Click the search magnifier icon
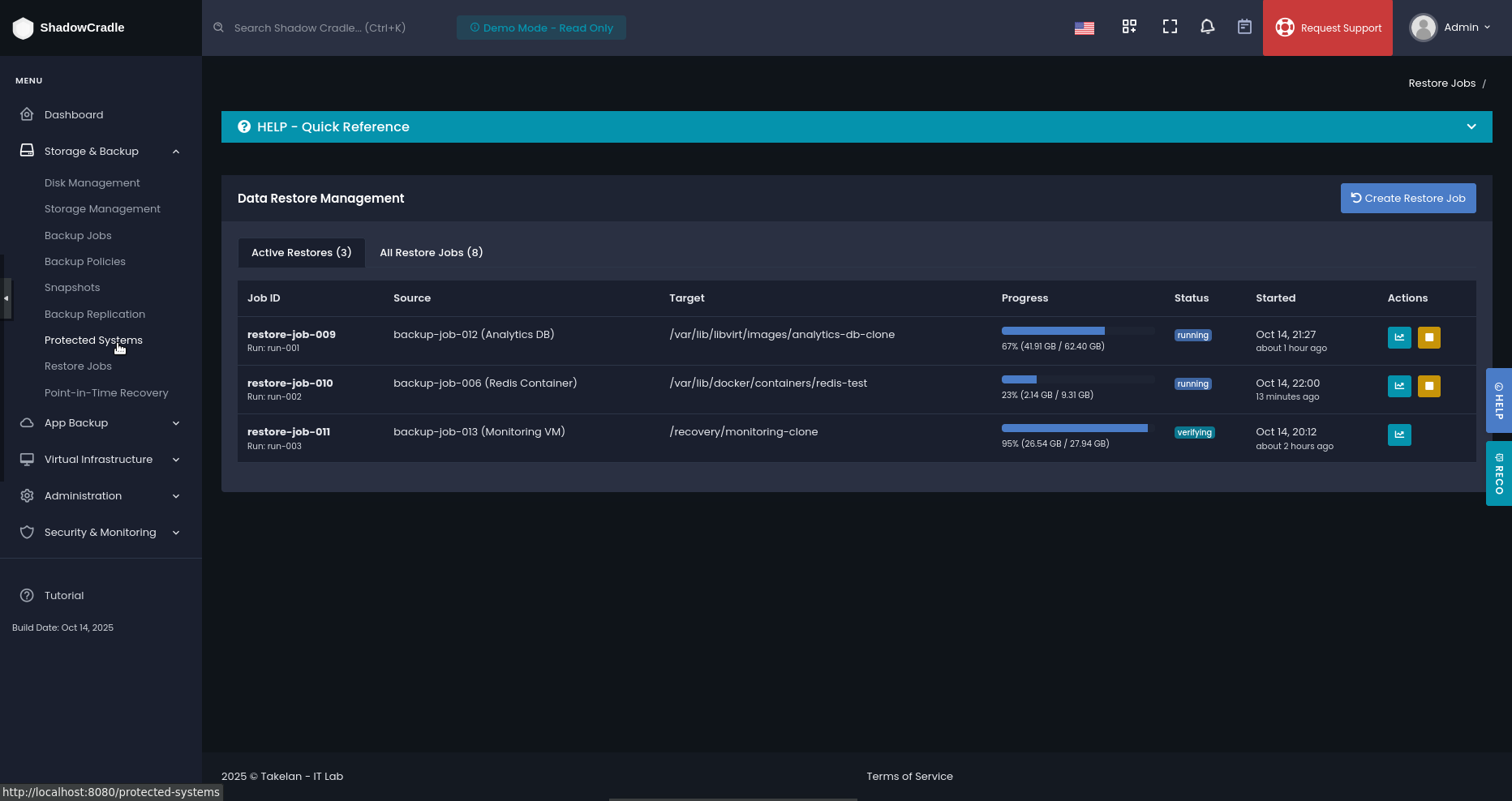The width and height of the screenshot is (1512, 801). [218, 28]
